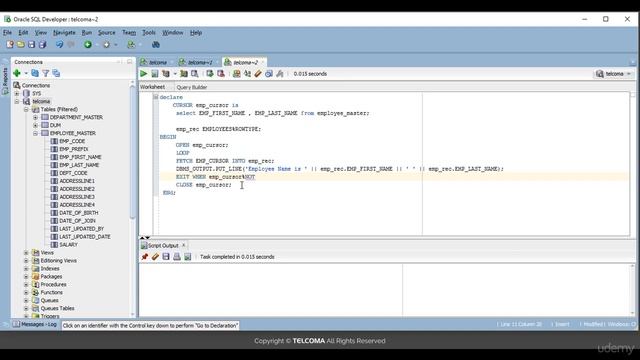Click the binoculars Find DB Object icon
Viewport: 640px width, 360px height.
pos(156,44)
